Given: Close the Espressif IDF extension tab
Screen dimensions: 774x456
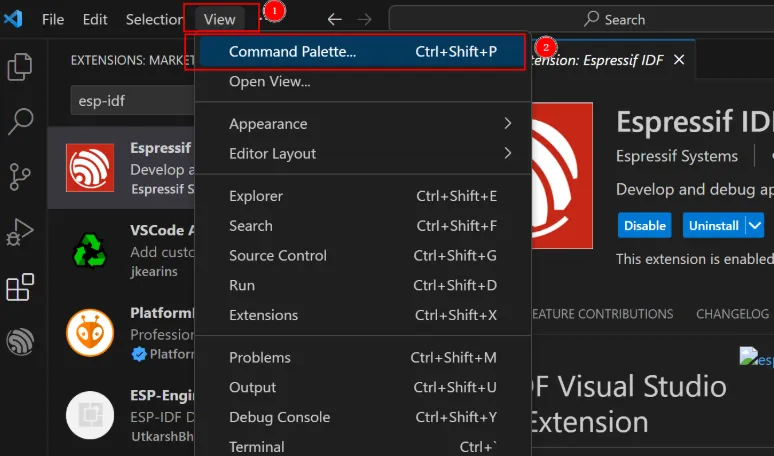Looking at the screenshot, I should (x=679, y=60).
